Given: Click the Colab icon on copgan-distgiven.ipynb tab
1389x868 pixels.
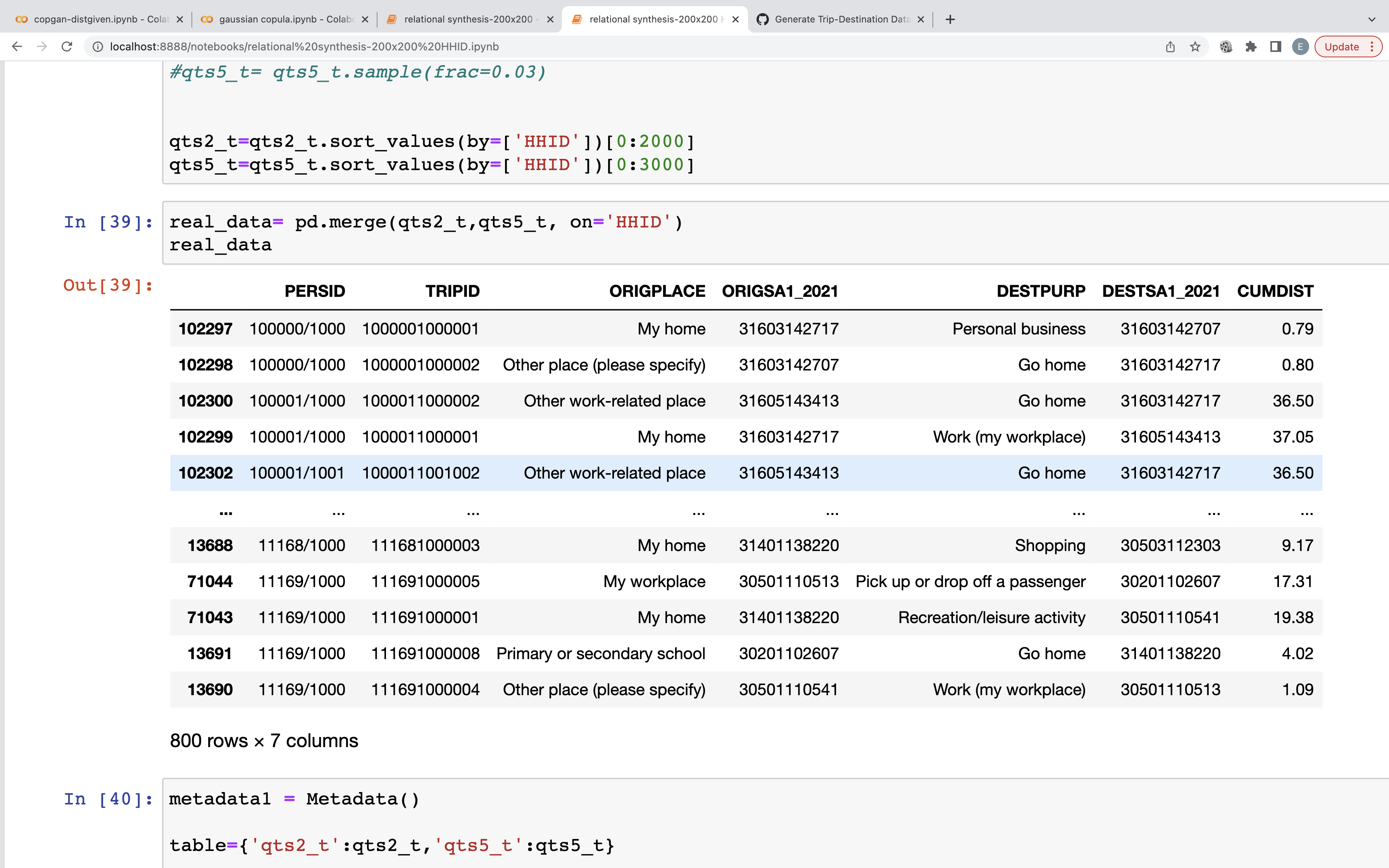Looking at the screenshot, I should [22, 19].
